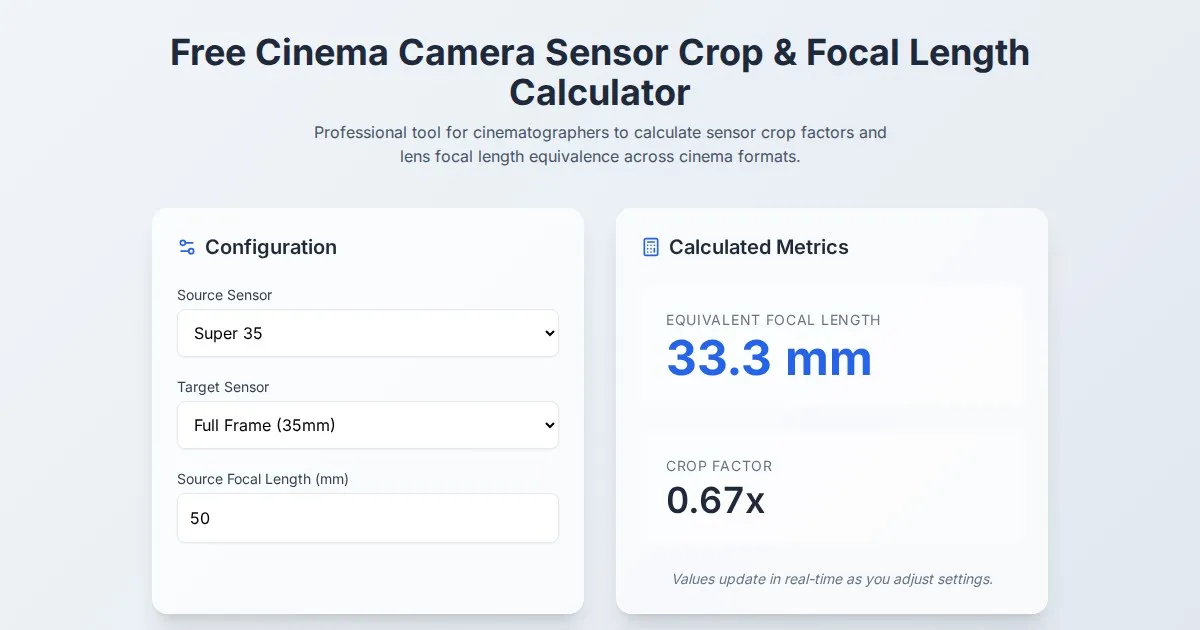Click blank area right of the 33.3 mm result
The width and height of the screenshot is (1200, 630).
tap(950, 358)
